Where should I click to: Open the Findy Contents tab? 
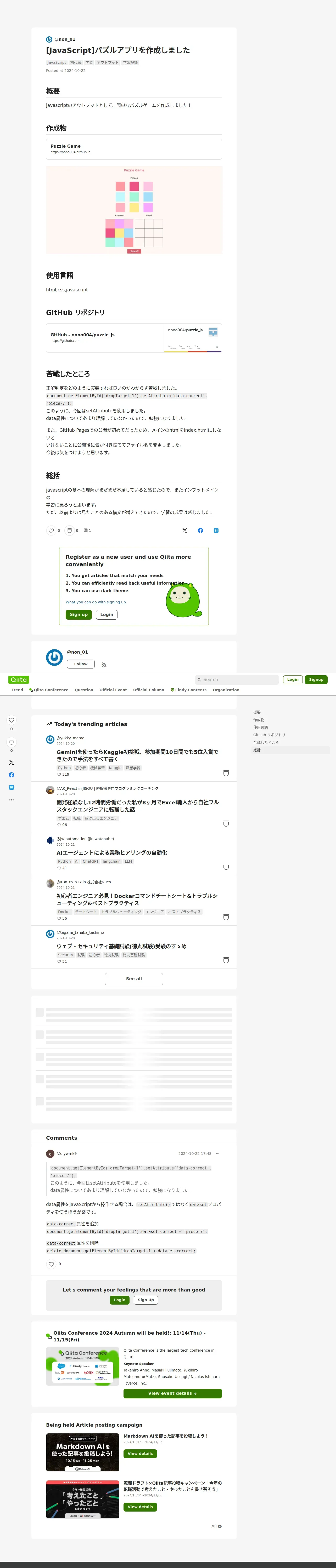tap(188, 690)
